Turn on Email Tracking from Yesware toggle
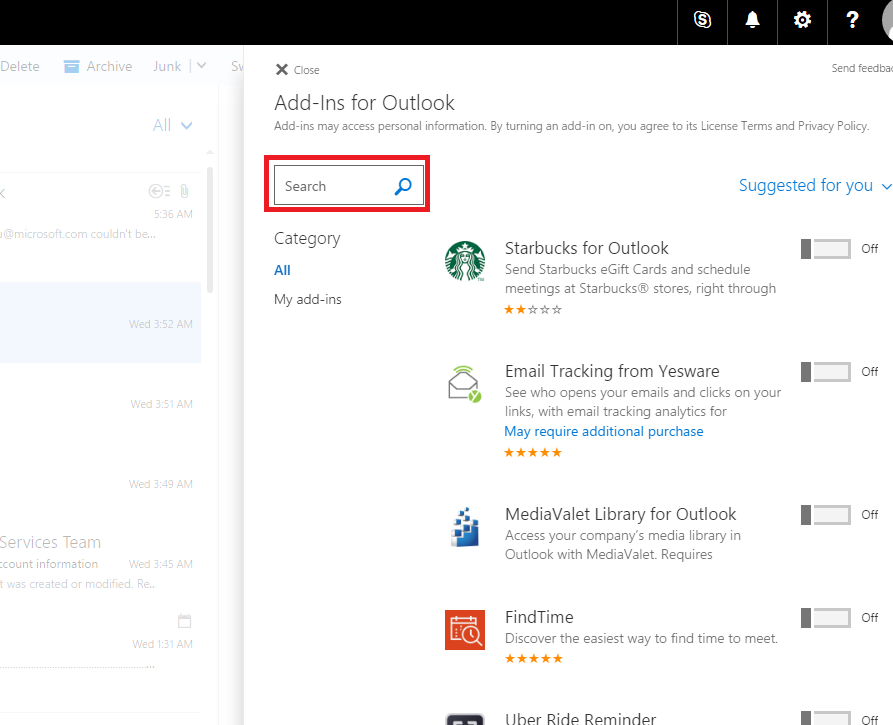Screen dimensions: 893x725 point(826,372)
